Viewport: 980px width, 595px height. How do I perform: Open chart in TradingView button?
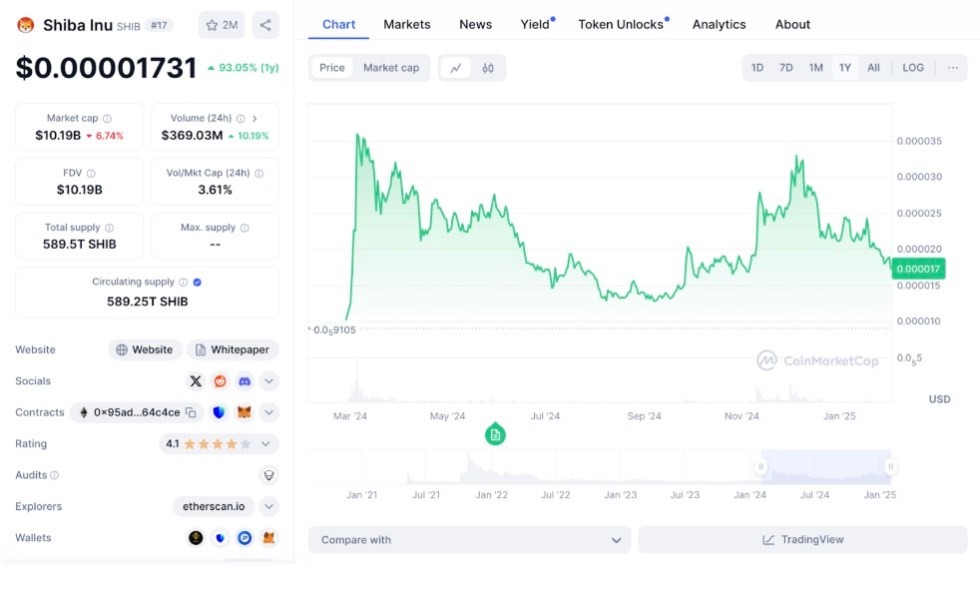(803, 540)
